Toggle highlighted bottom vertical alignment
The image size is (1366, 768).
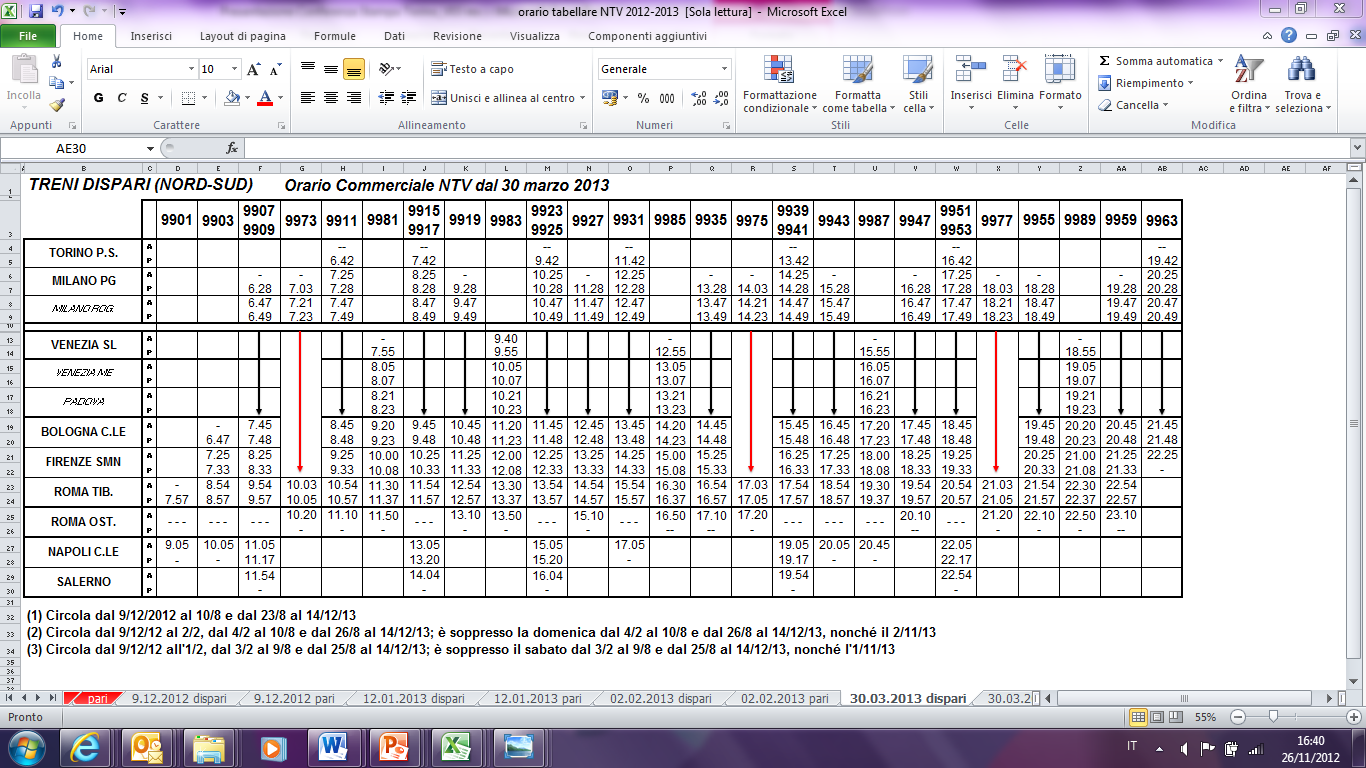tap(353, 69)
